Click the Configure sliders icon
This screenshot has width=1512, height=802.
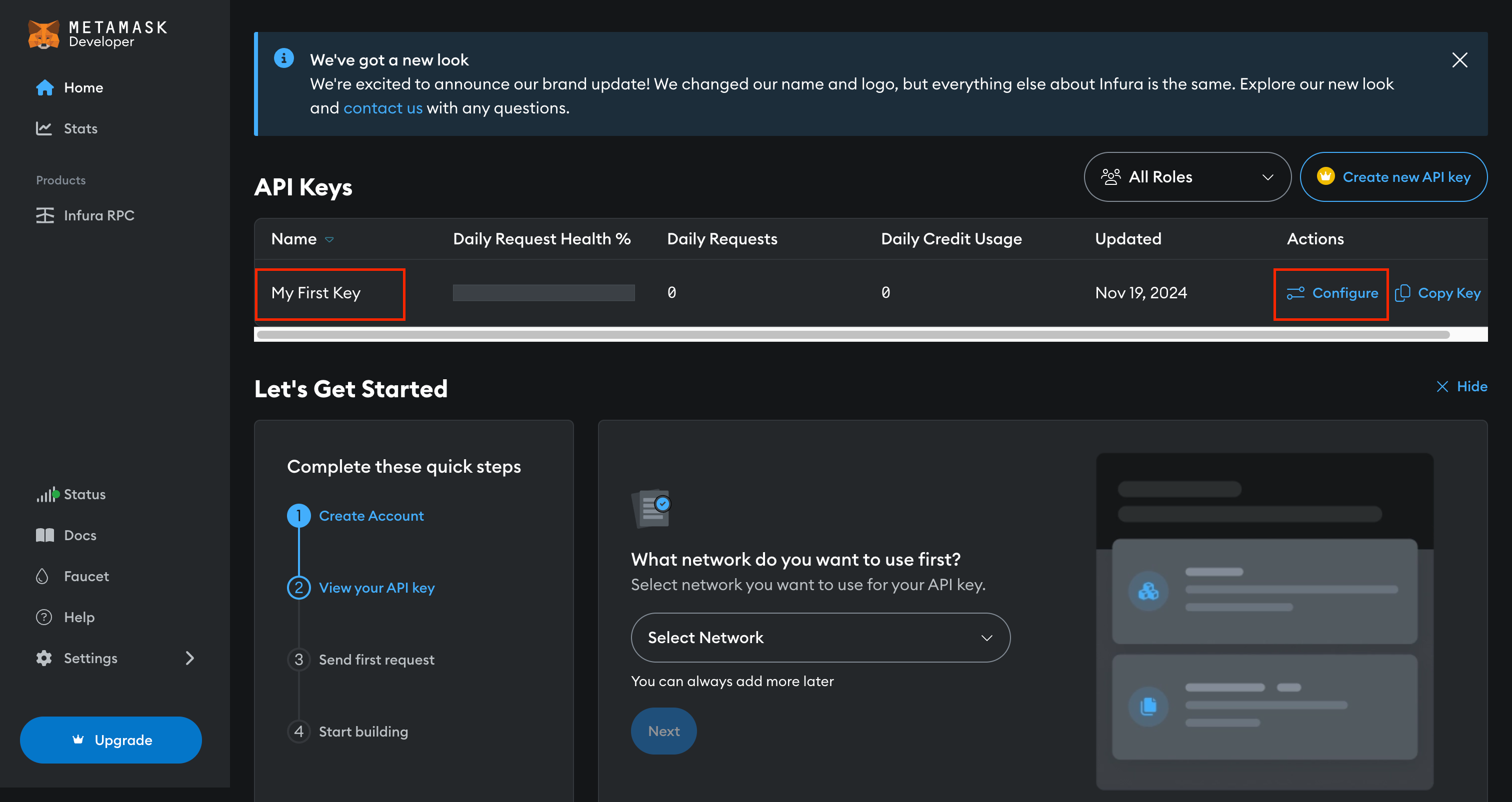coord(1295,293)
